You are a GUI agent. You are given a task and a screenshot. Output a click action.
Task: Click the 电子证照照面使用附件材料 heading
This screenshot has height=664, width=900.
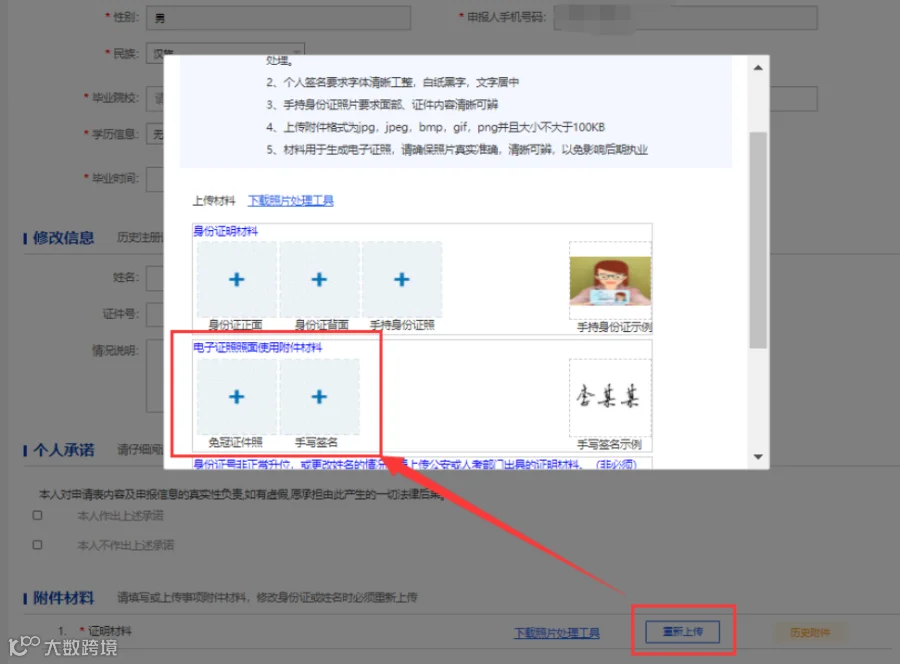258,347
